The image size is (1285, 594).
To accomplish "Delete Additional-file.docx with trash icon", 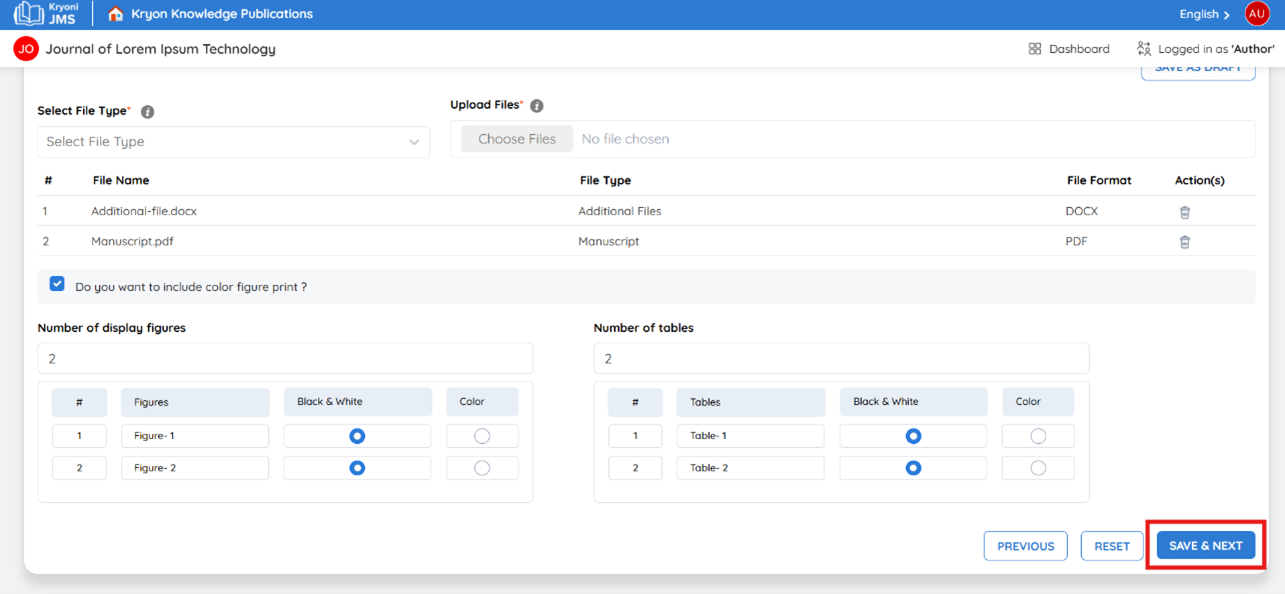I will click(x=1185, y=212).
